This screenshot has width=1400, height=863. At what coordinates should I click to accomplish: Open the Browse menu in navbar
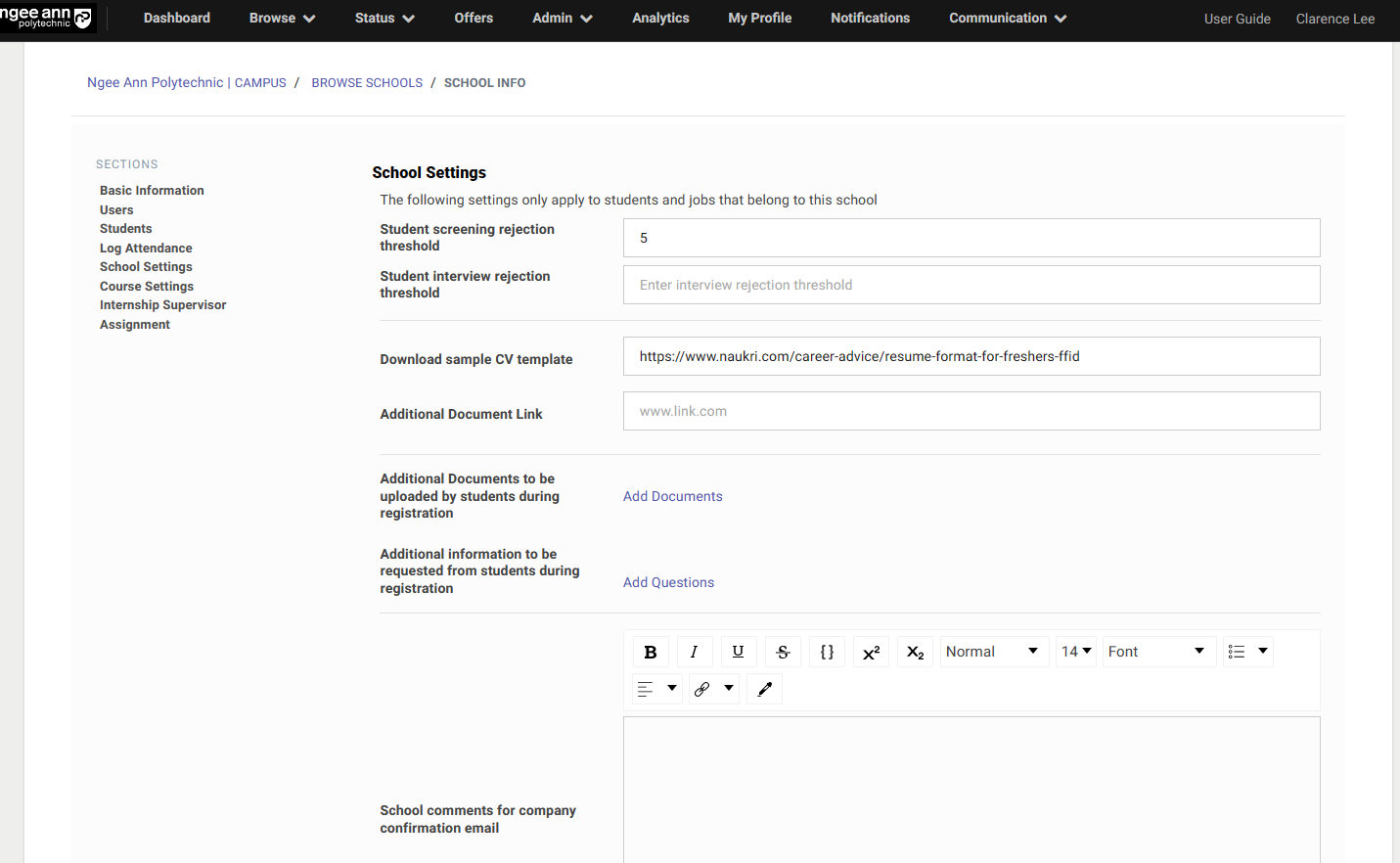point(282,19)
